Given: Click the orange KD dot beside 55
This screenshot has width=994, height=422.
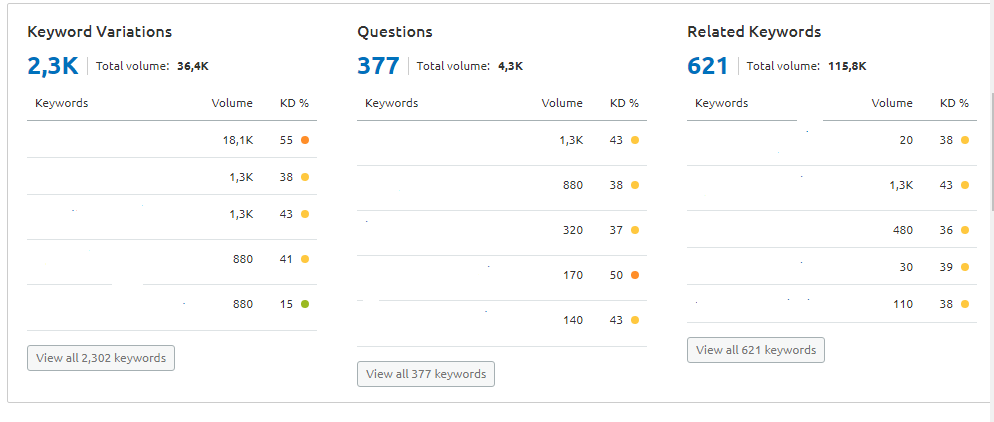Looking at the screenshot, I should click(305, 140).
